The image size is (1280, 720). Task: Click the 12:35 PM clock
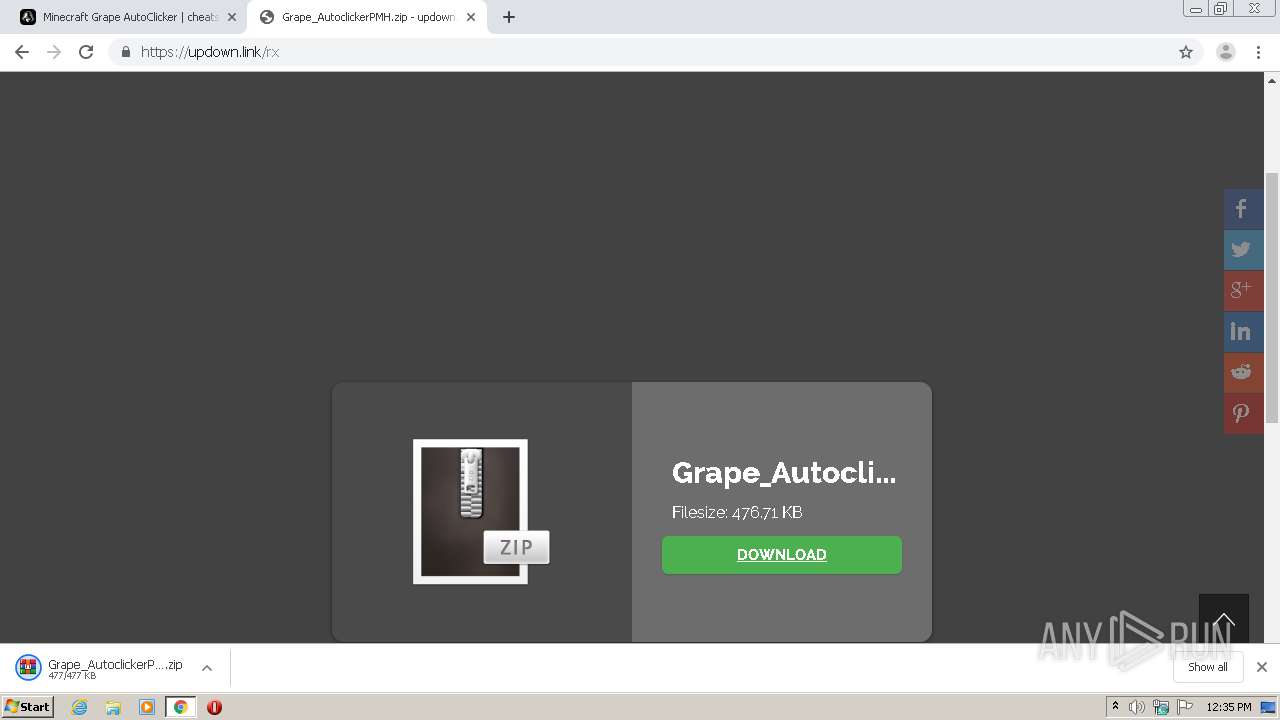[1229, 707]
